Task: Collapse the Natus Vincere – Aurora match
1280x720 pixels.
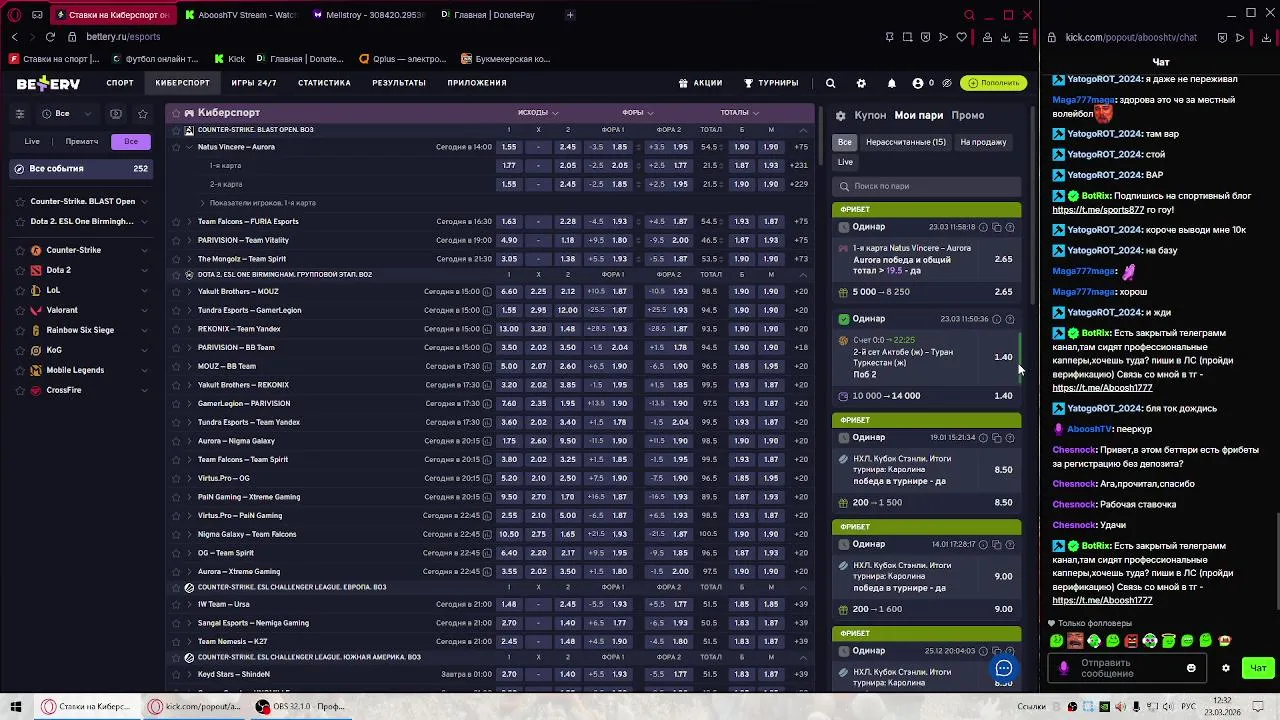Action: pos(189,147)
